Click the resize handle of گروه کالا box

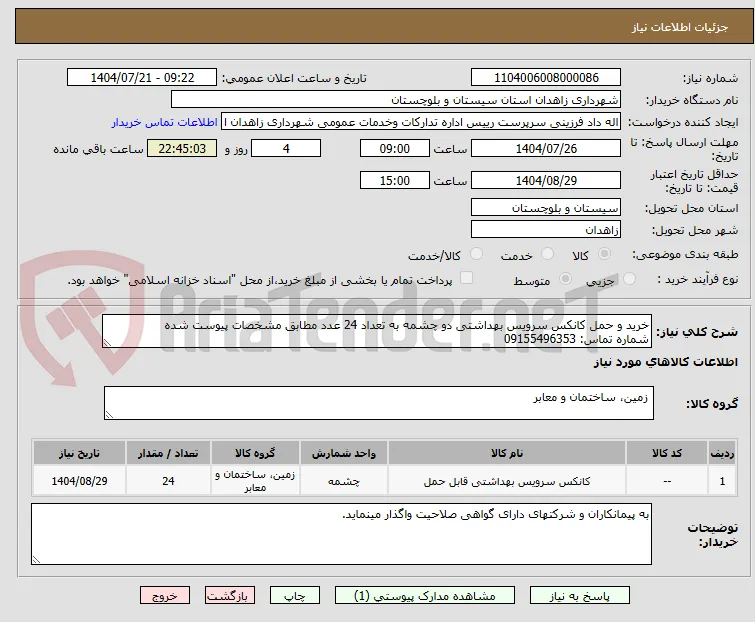[109, 415]
